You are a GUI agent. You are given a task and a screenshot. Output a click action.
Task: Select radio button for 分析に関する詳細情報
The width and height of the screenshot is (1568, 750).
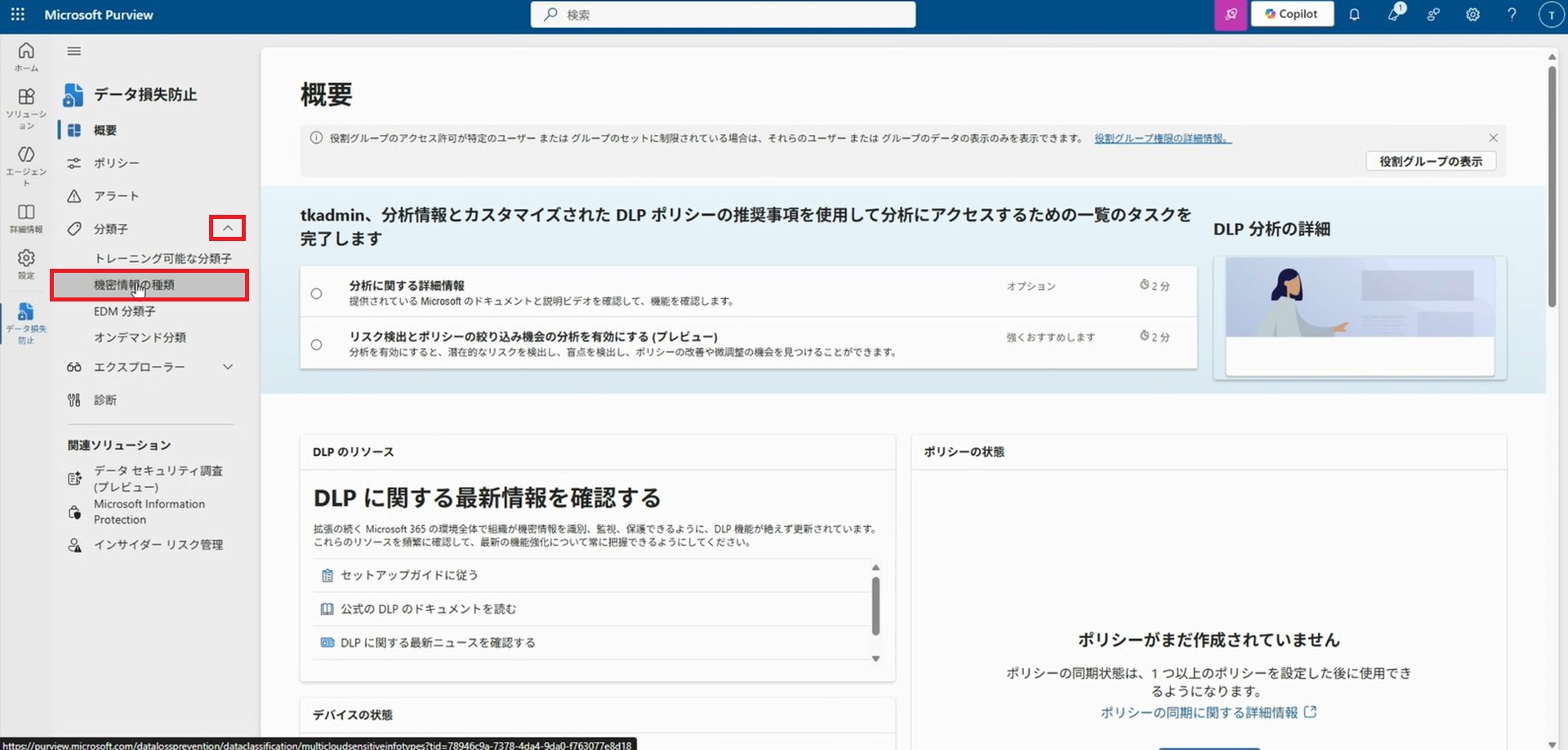click(x=317, y=293)
